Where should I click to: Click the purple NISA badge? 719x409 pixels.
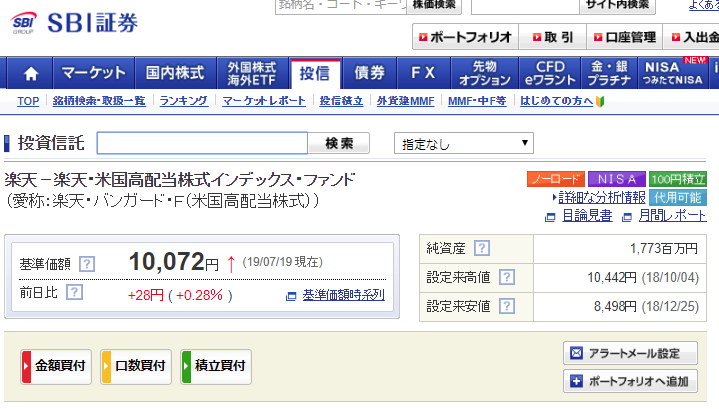pos(617,179)
